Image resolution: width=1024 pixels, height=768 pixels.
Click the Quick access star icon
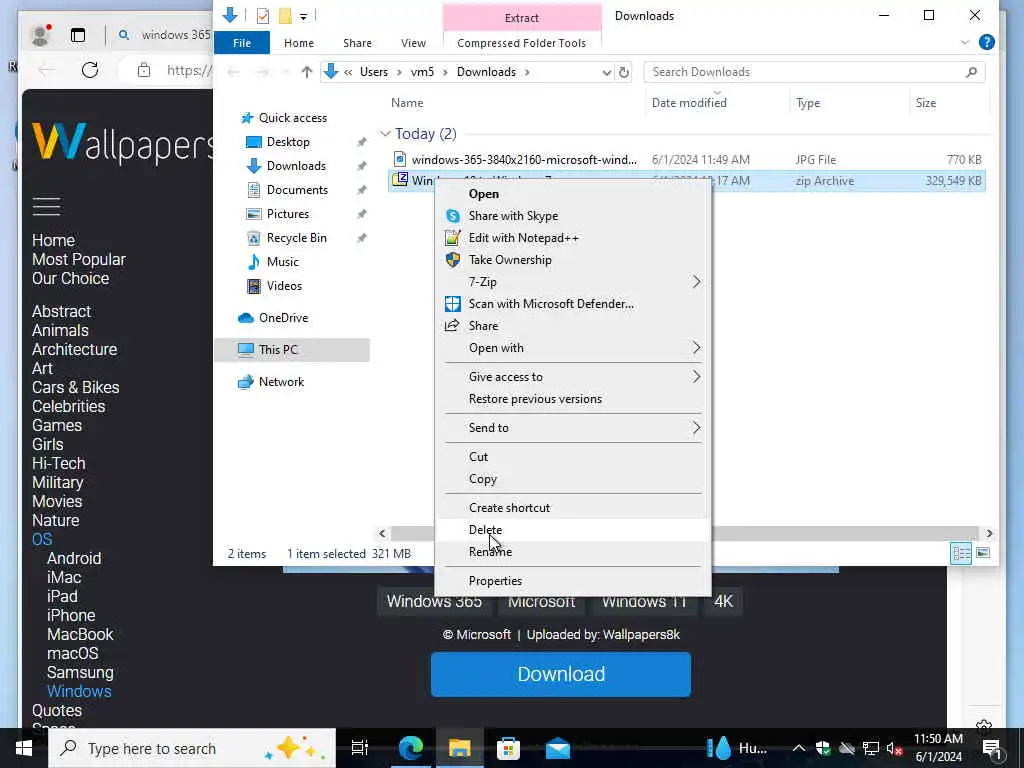click(247, 118)
